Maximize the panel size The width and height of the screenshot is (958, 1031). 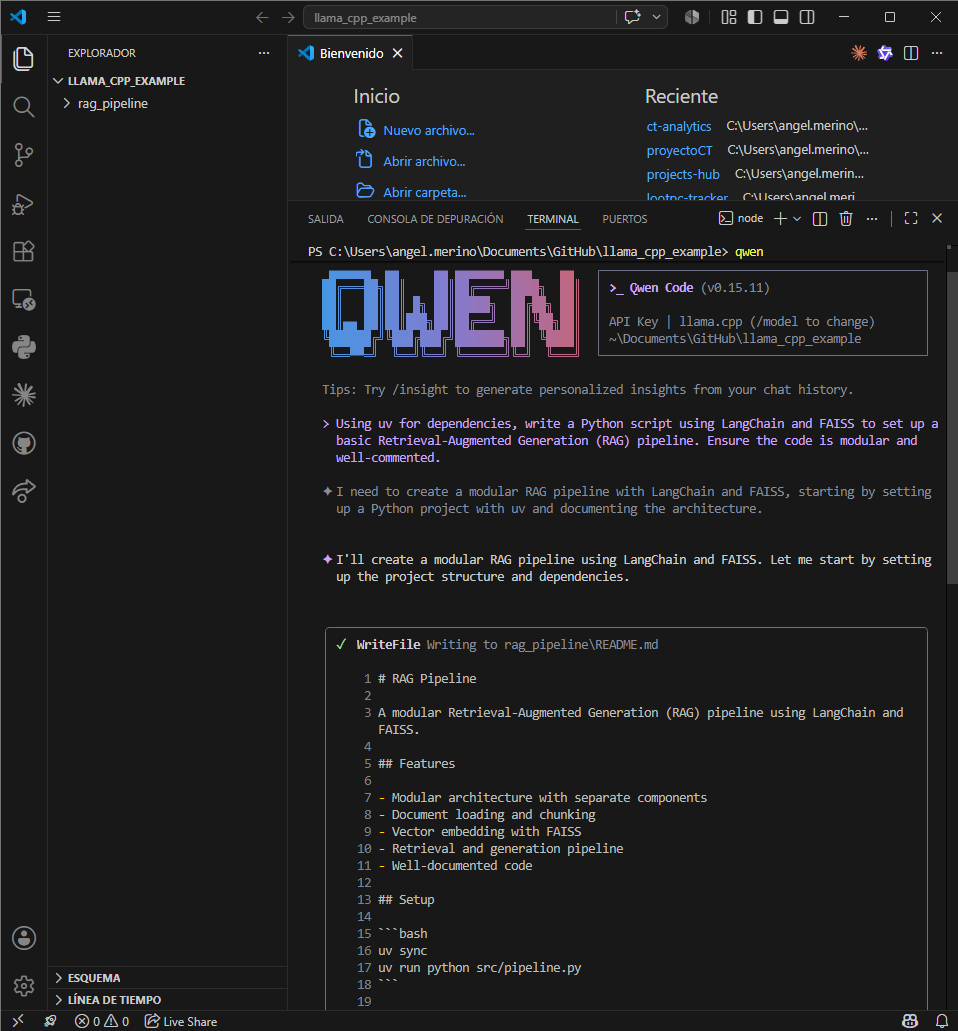pos(911,218)
